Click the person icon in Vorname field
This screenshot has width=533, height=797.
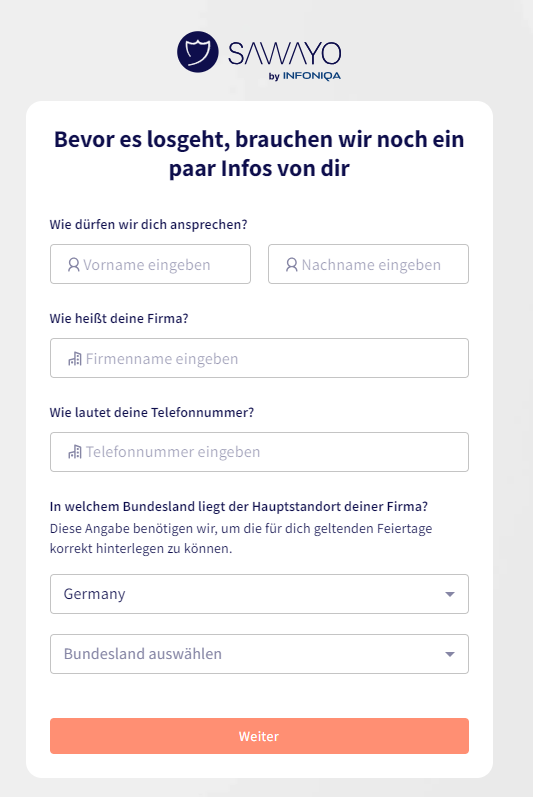point(74,264)
